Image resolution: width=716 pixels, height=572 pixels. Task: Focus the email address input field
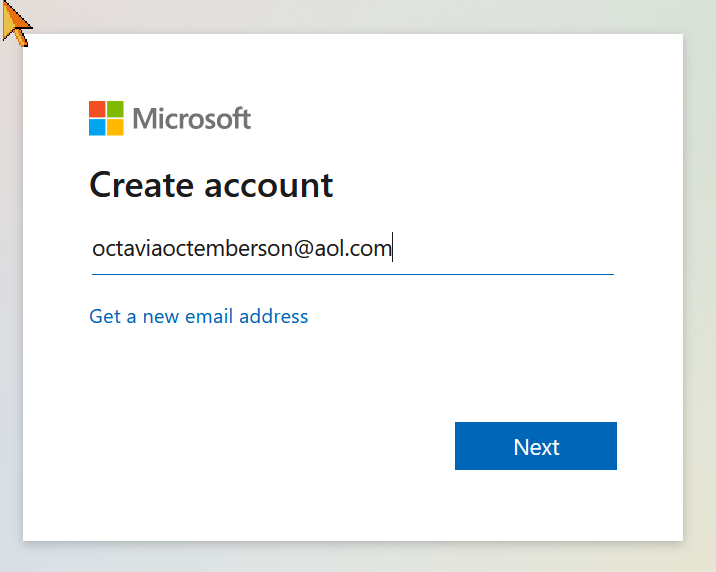point(353,249)
